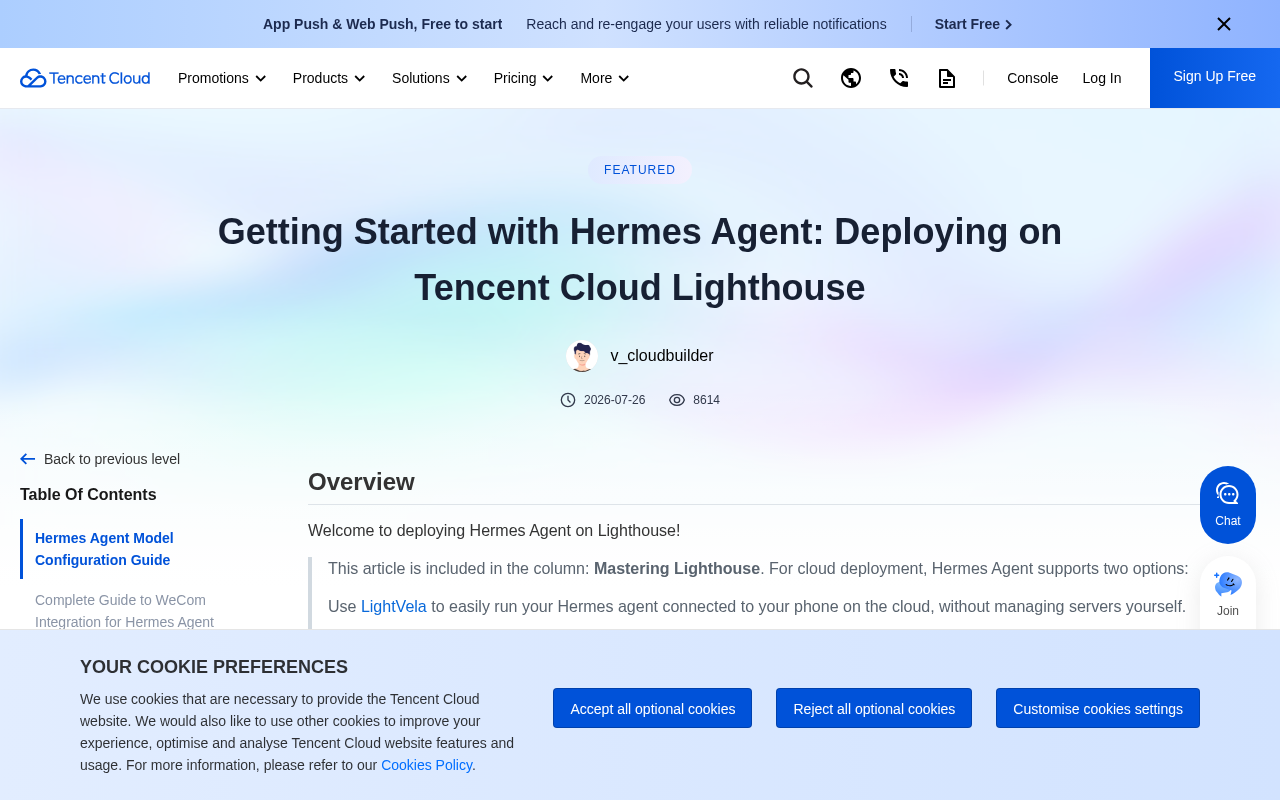Screen dimensions: 1280x800
Task: Click the phone contact icon
Action: coord(899,78)
